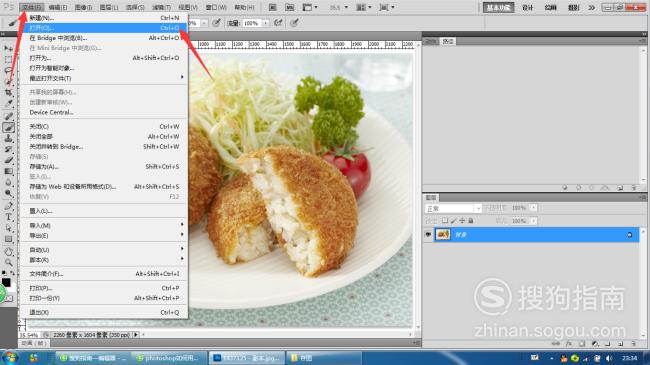Select the Crop tool

coord(8,92)
